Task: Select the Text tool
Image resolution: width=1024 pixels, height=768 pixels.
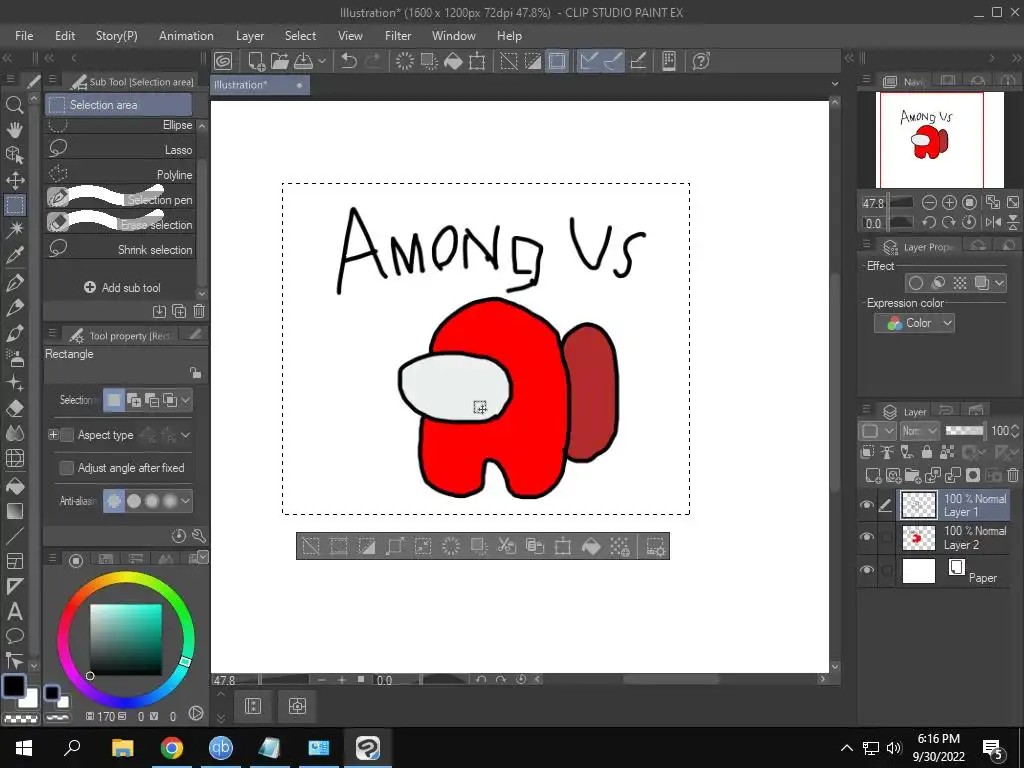Action: [14, 612]
